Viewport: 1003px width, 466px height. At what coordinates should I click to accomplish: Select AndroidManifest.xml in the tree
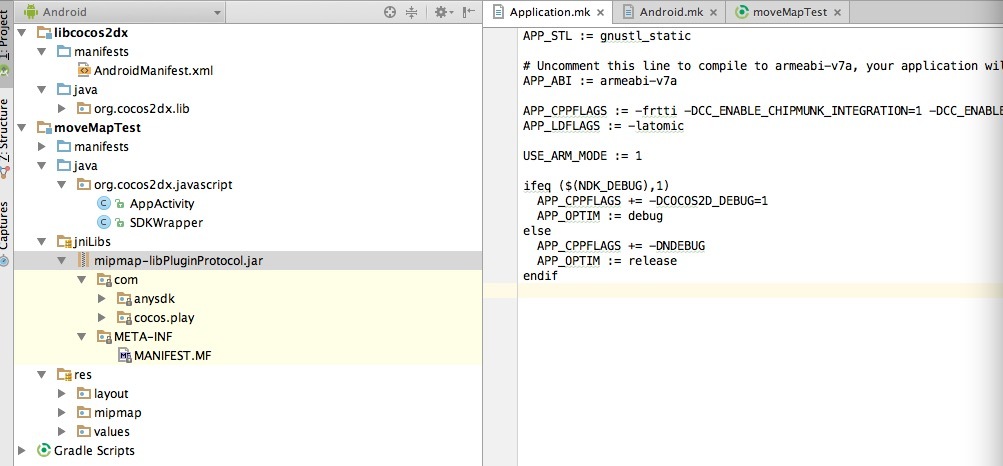pos(154,70)
